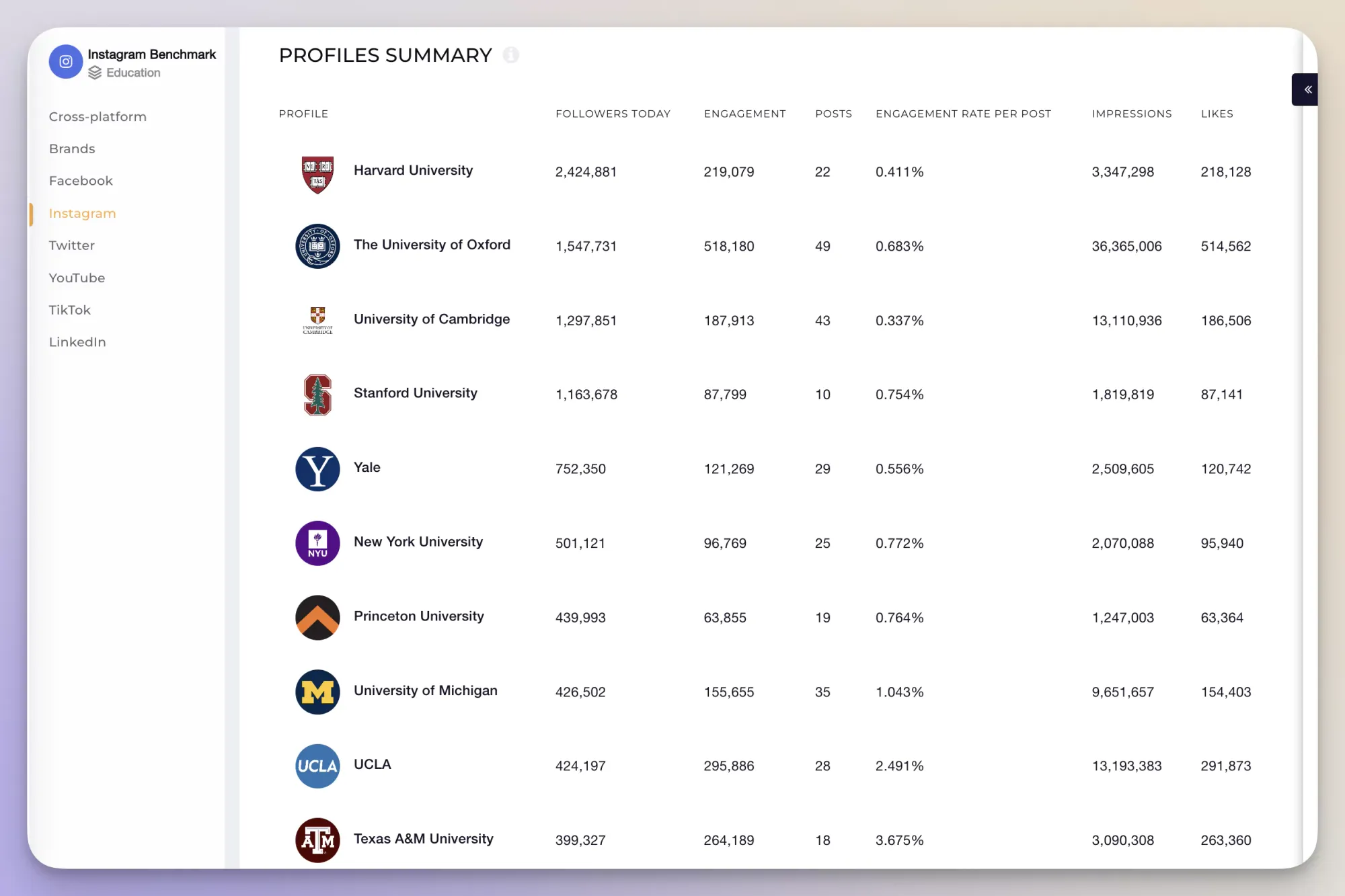Click the Yale Y logo
The width and height of the screenshot is (1345, 896).
point(317,469)
